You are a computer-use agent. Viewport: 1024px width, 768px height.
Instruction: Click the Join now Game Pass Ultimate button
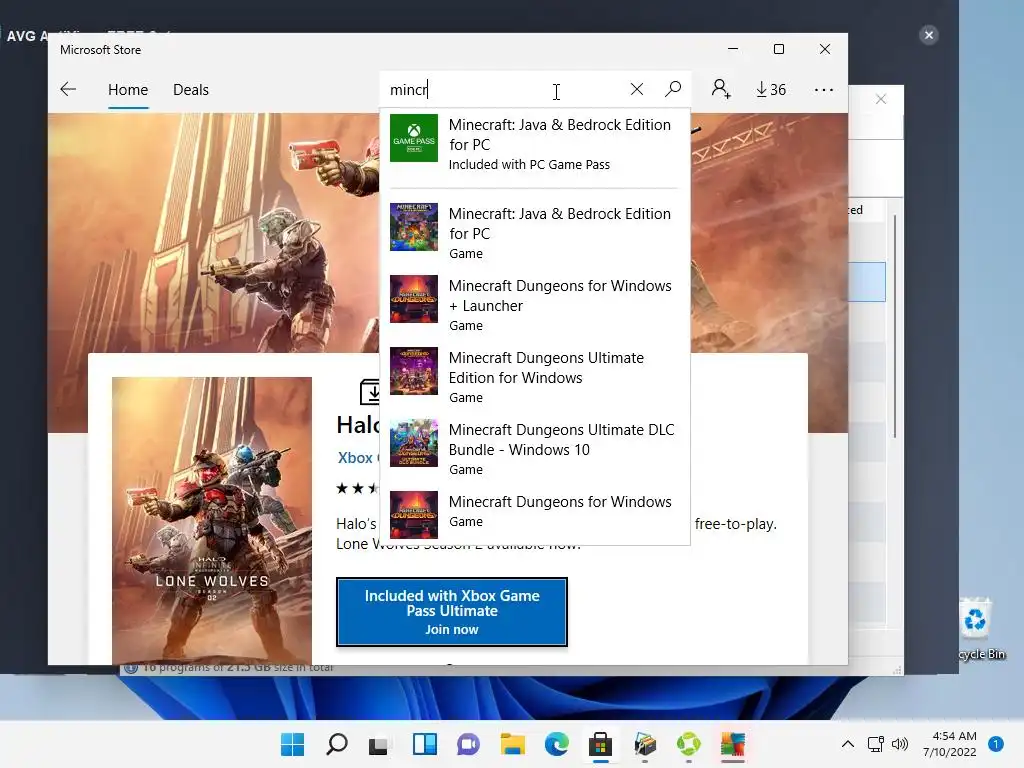pyautogui.click(x=452, y=612)
